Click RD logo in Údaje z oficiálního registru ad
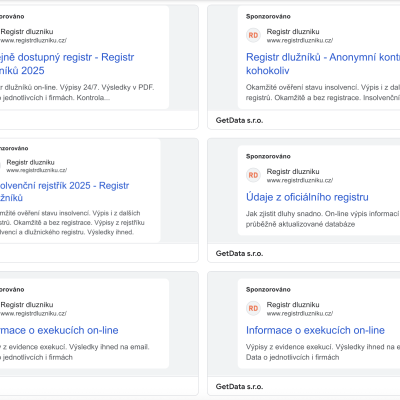Screen dimensions: 400x400 pos(253,175)
